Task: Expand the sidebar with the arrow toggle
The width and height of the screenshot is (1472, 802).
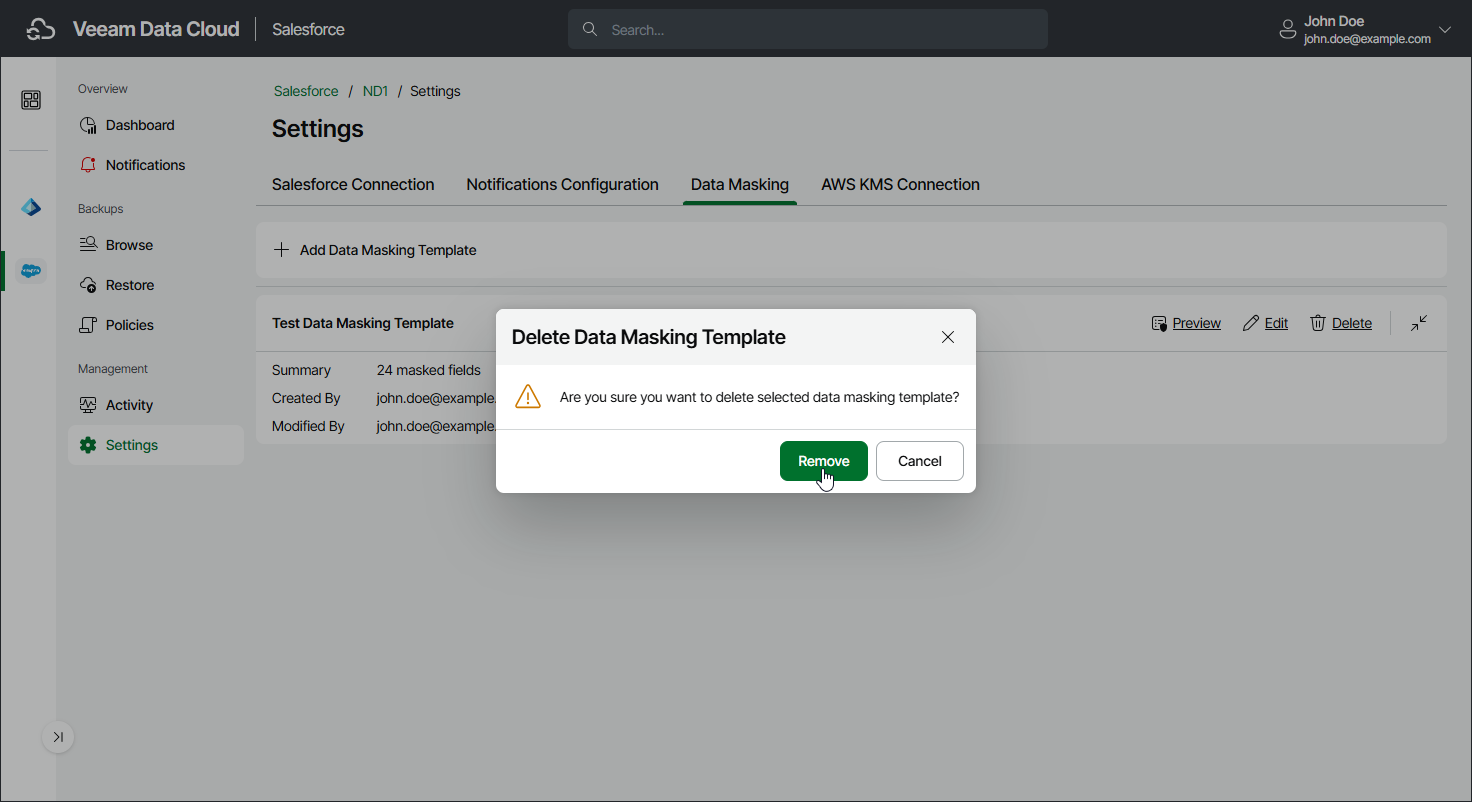Action: [58, 737]
